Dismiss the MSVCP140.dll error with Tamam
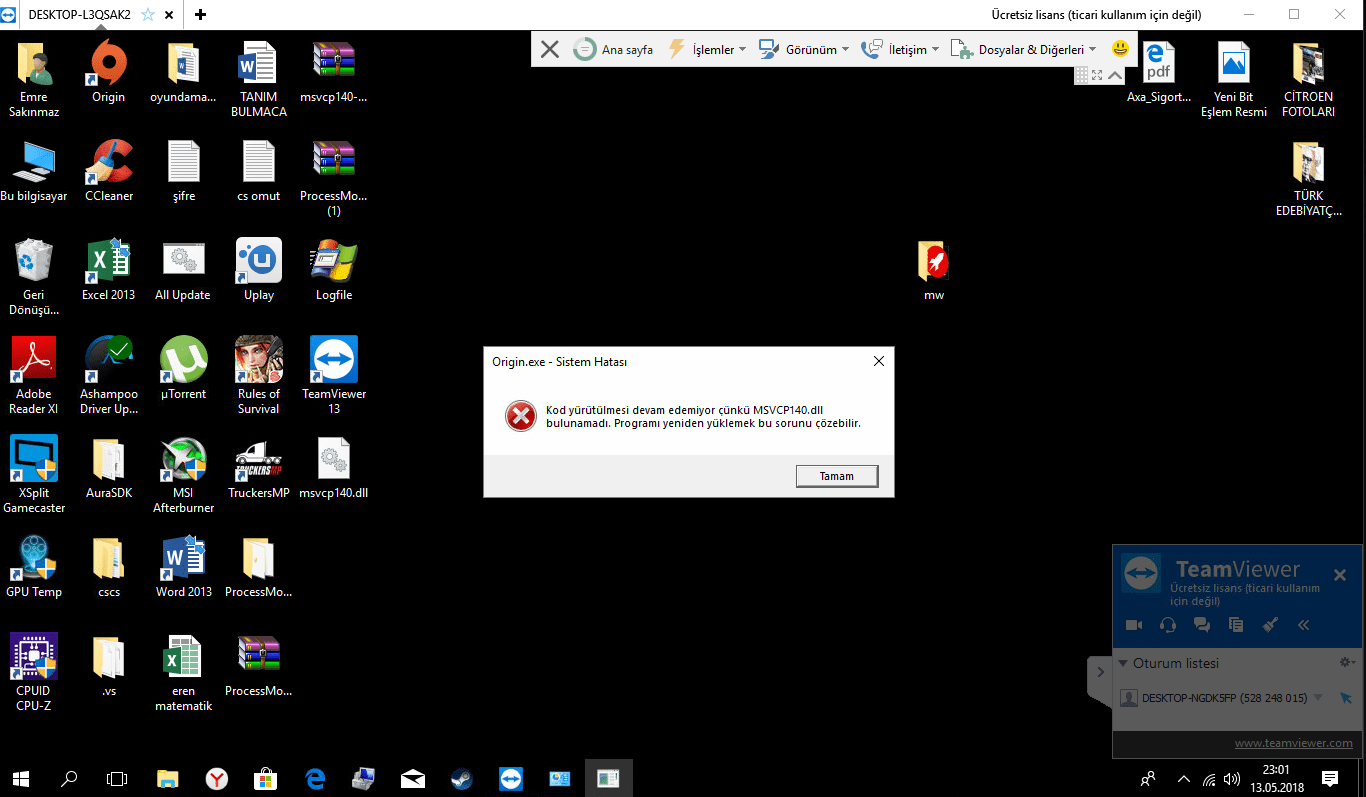 coord(836,475)
